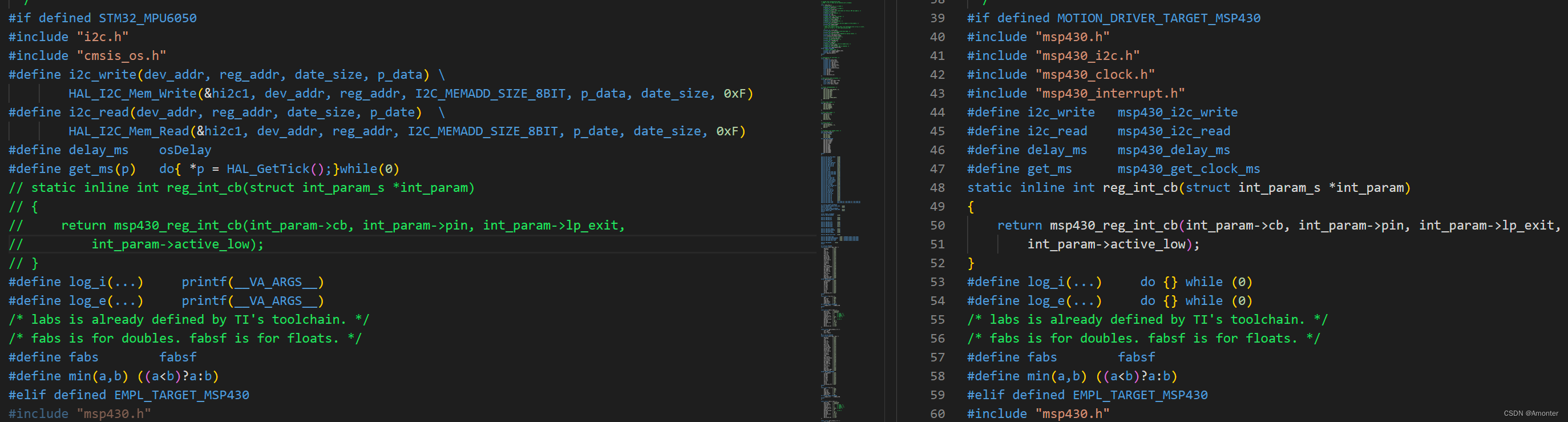Click "msp430_i2c.h" include on line 41

tap(1088, 56)
